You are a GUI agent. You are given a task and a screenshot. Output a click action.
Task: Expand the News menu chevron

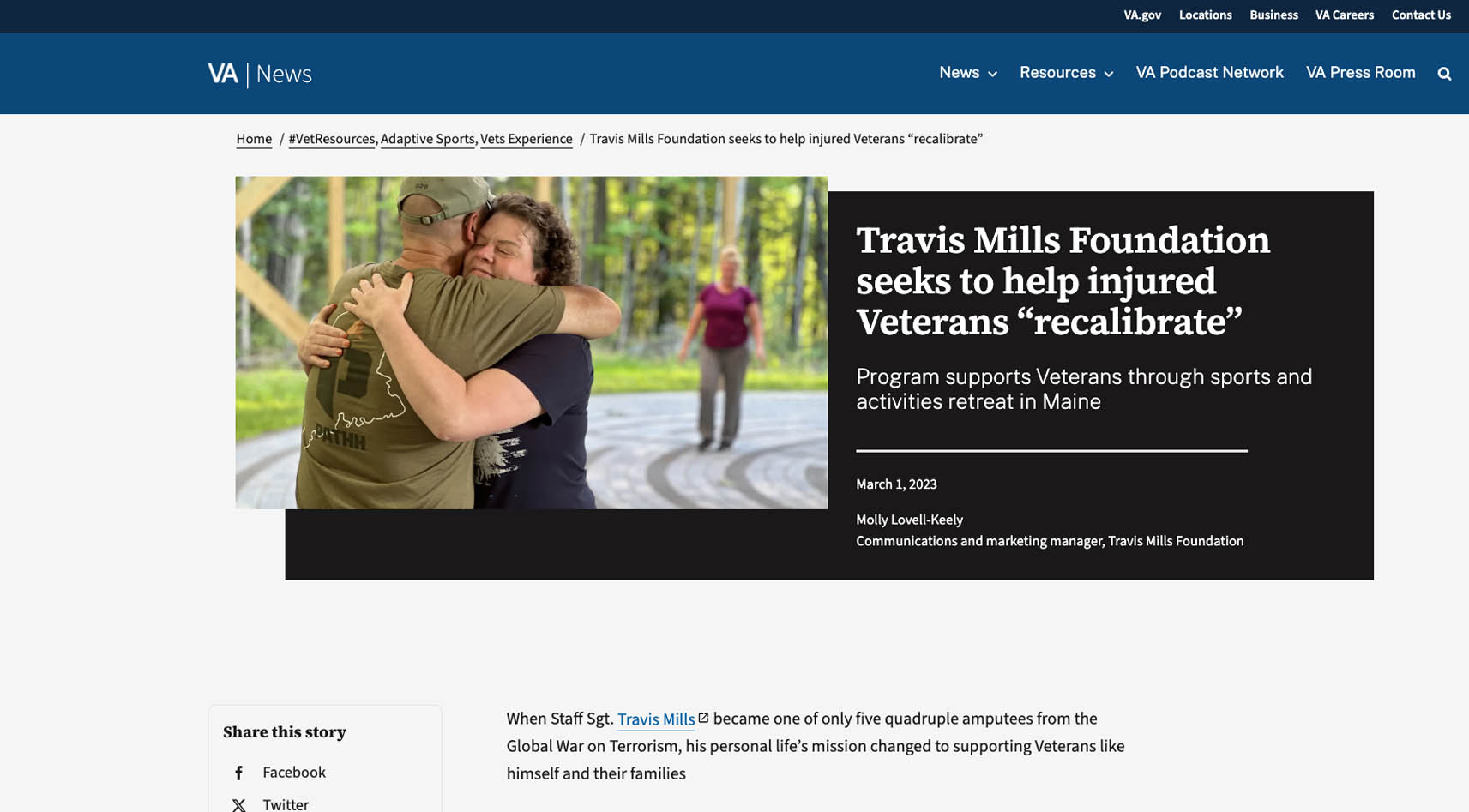[992, 75]
